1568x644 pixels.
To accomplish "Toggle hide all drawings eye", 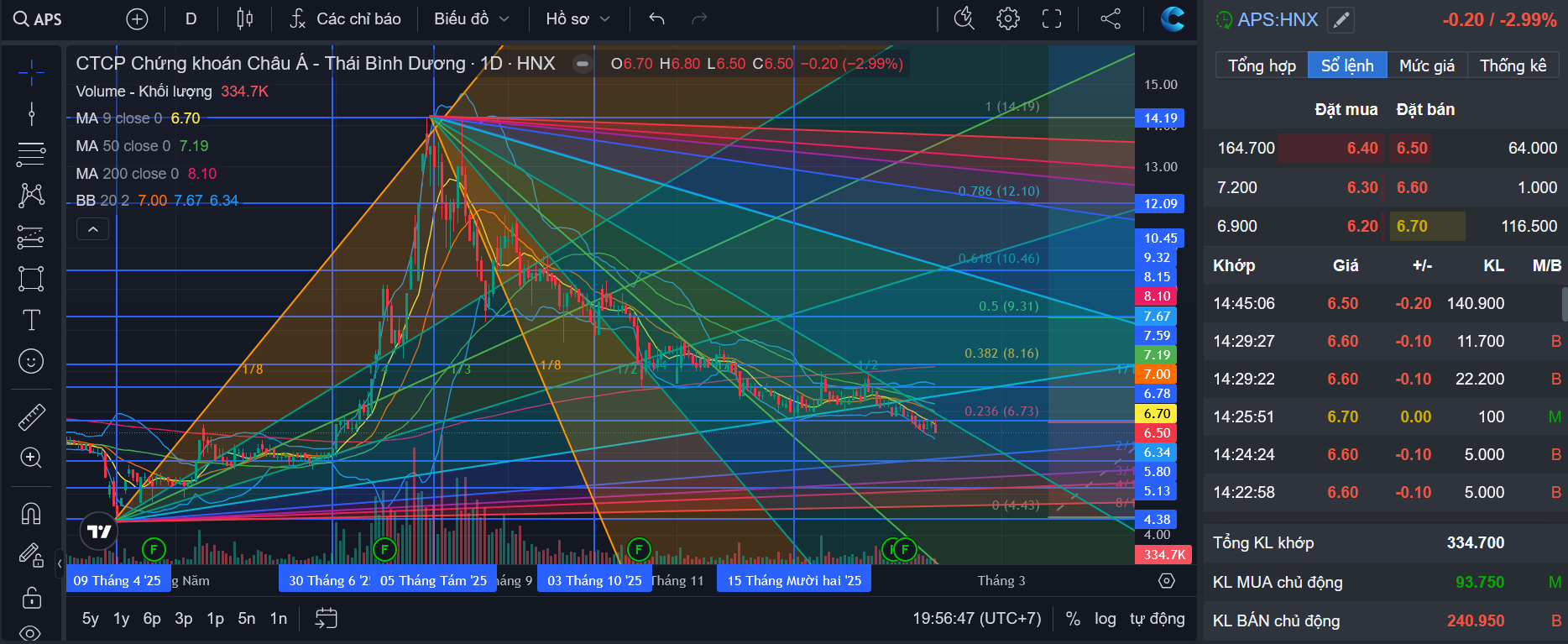I will [x=31, y=633].
